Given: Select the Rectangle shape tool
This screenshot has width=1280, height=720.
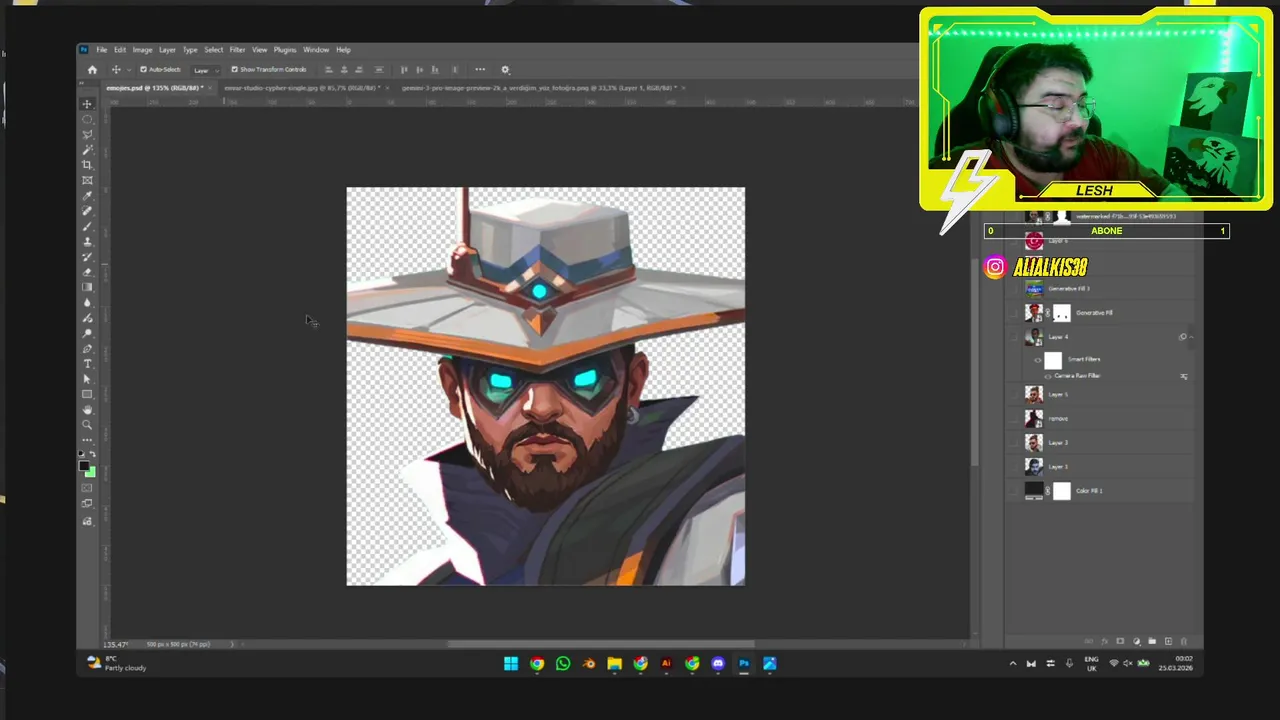Looking at the screenshot, I should point(87,394).
